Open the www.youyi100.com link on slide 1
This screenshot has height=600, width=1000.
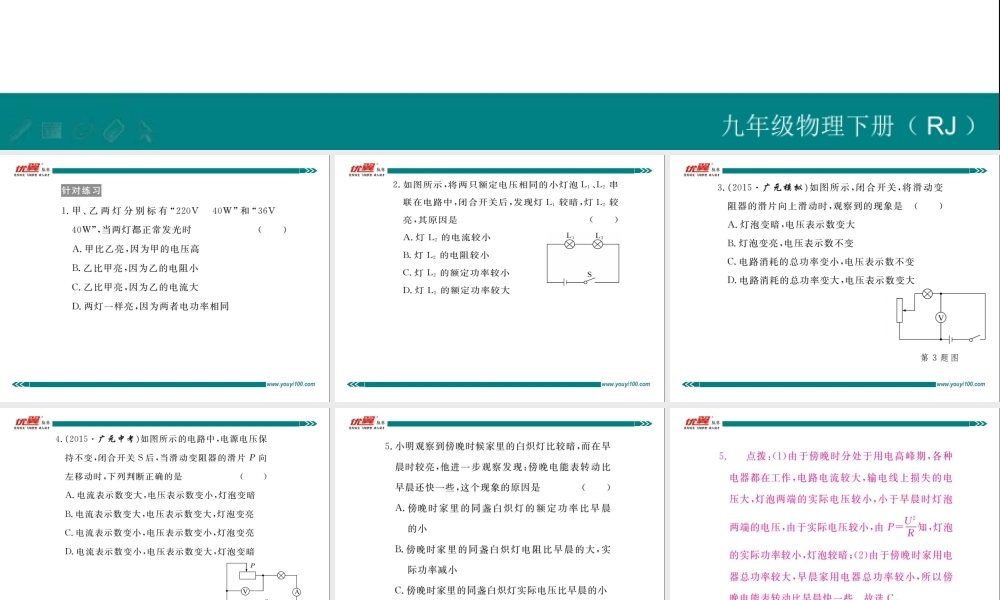293,383
